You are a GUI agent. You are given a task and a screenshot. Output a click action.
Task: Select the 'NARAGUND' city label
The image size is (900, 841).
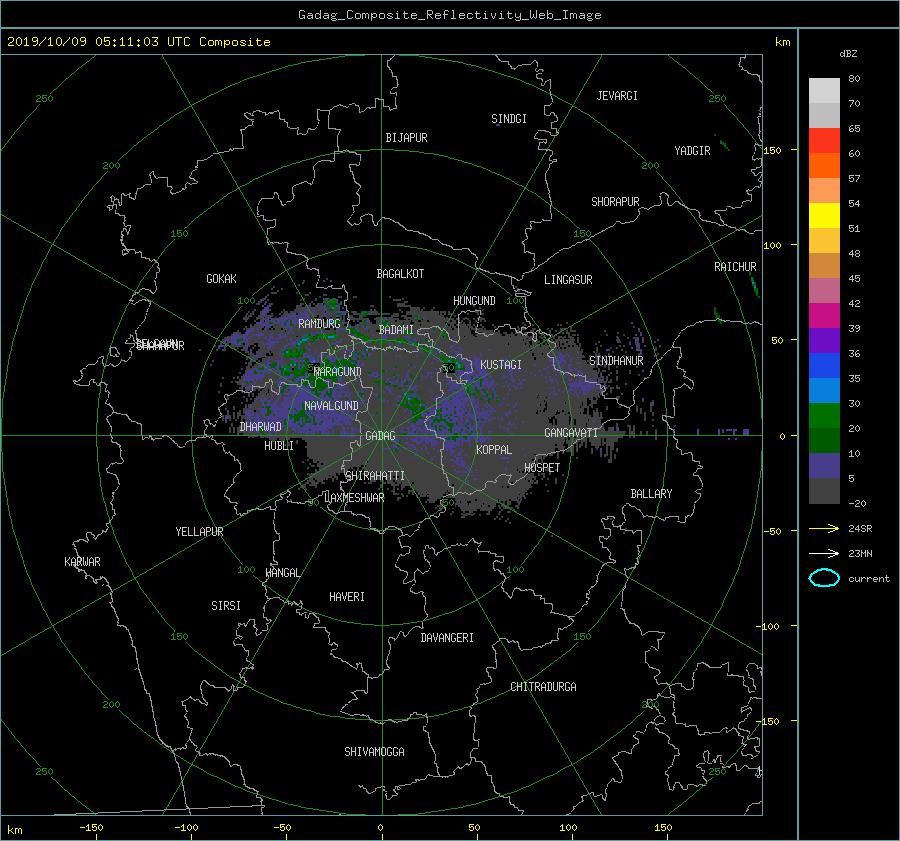click(338, 372)
